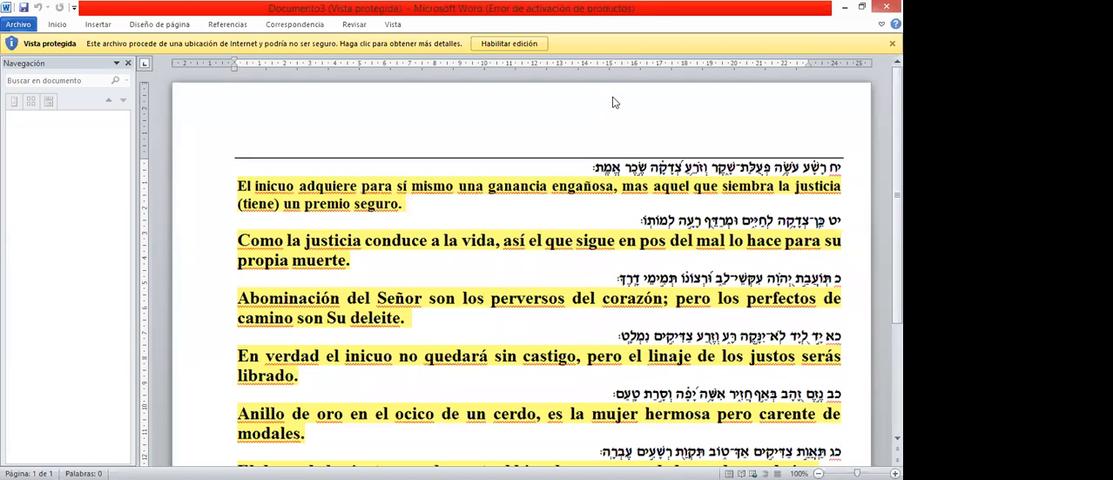Save the document using Quick Access icon
Screen dimensions: 1113x480
coord(23,8)
